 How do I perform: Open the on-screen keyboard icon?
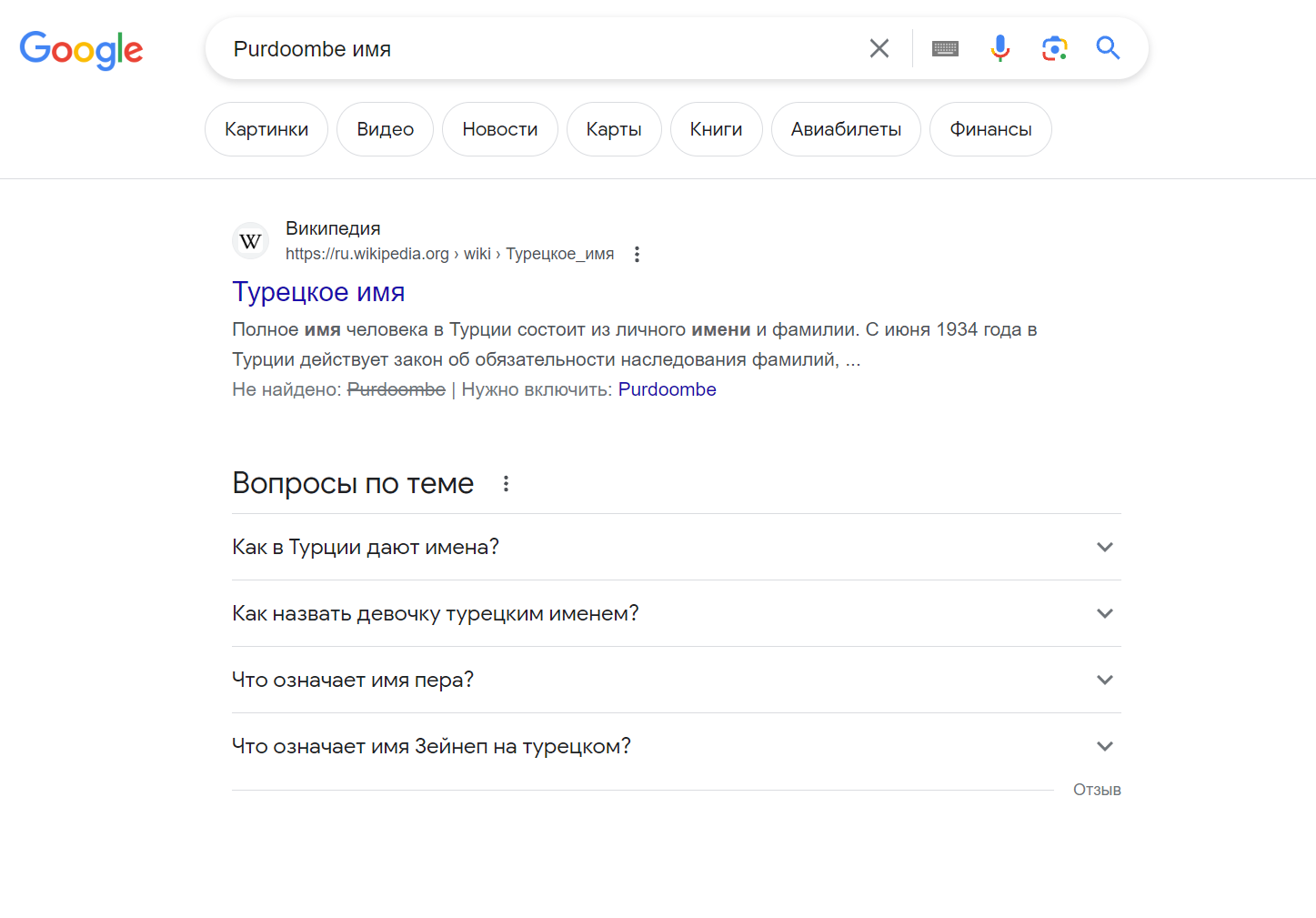pyautogui.click(x=945, y=48)
